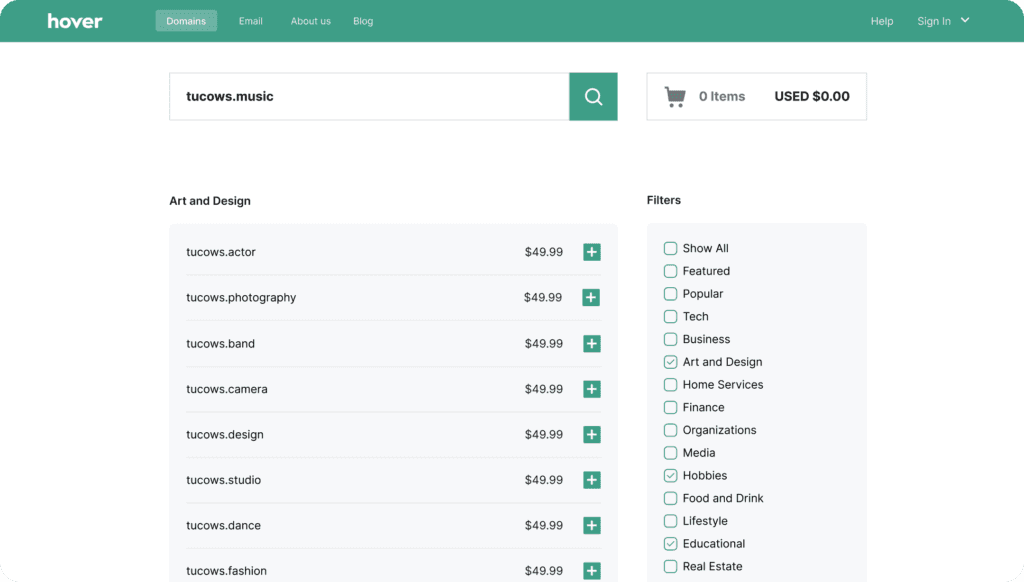
Task: Select the tucows.fashion domain name
Action: tap(226, 571)
